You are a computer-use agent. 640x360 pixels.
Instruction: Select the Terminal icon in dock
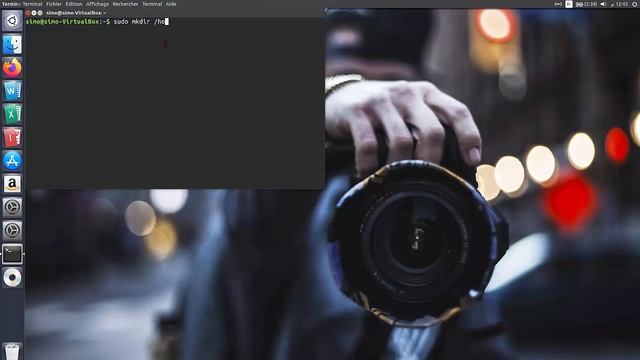(x=12, y=254)
